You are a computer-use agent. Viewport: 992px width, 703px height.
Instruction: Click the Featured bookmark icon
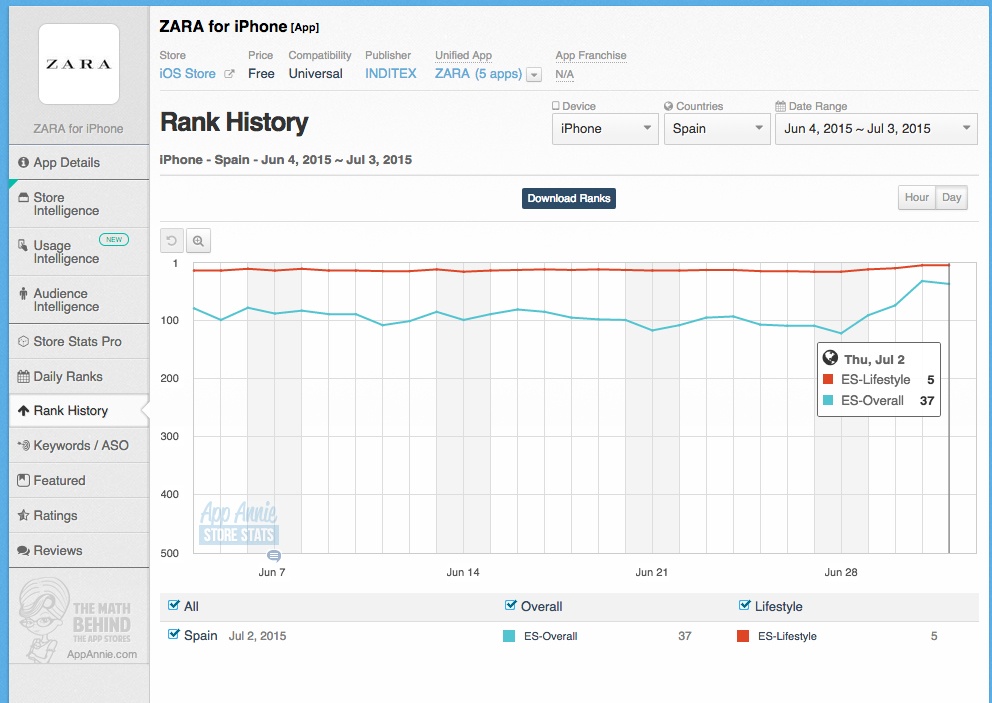(x=23, y=480)
